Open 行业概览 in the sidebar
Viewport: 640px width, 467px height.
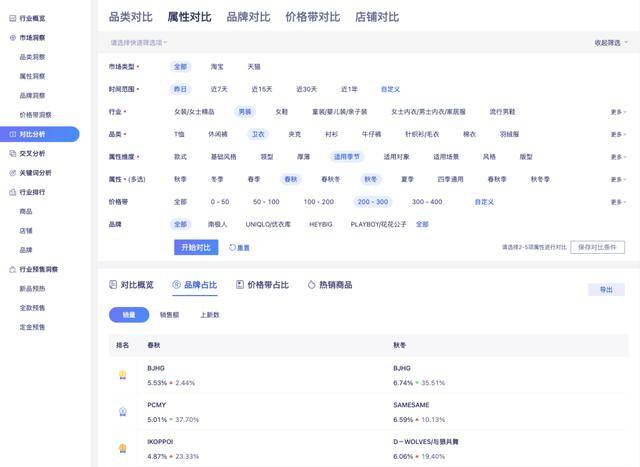click(x=33, y=18)
